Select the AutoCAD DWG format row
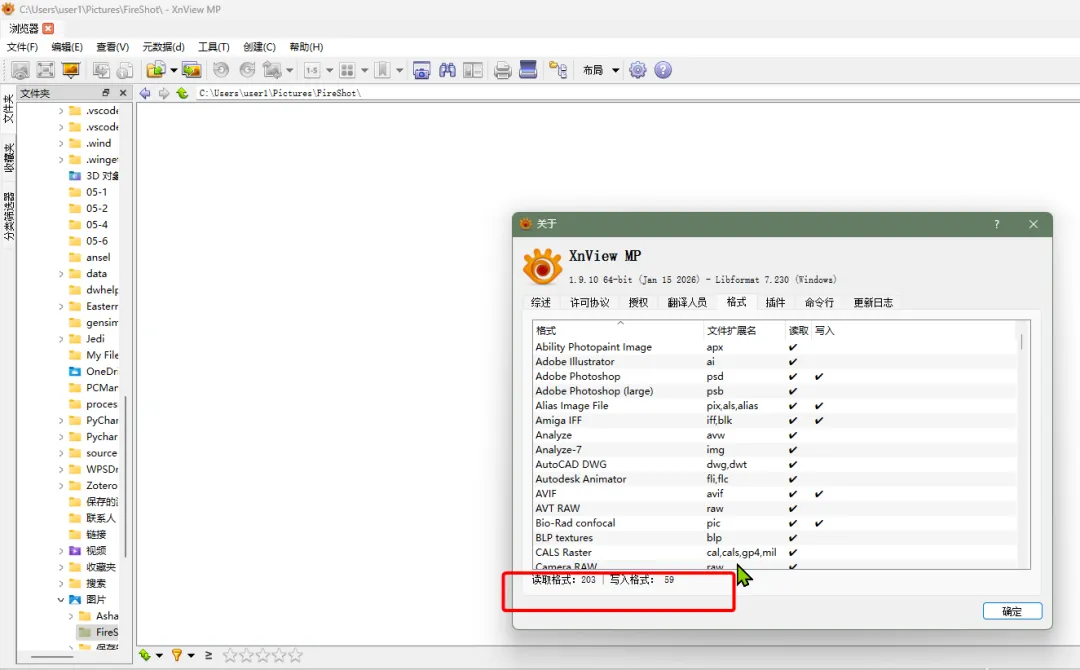1080x670 pixels. click(774, 464)
